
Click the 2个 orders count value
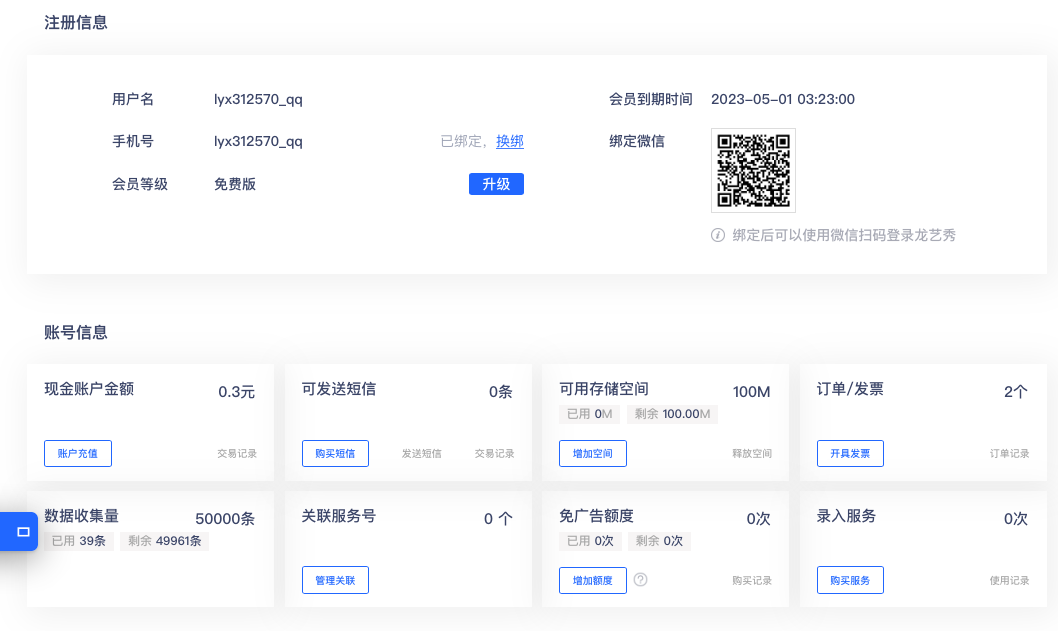[1015, 392]
